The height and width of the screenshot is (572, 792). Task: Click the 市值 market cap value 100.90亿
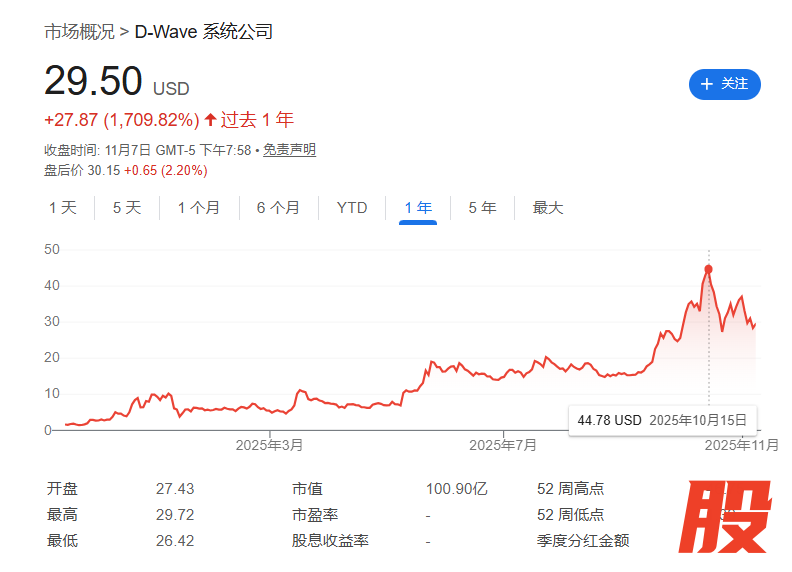pyautogui.click(x=456, y=489)
